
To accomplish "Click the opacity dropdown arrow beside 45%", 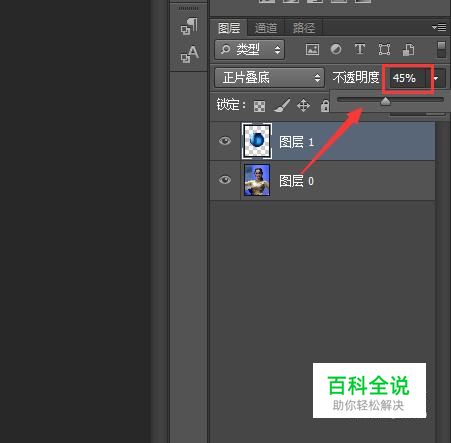I will 436,78.
